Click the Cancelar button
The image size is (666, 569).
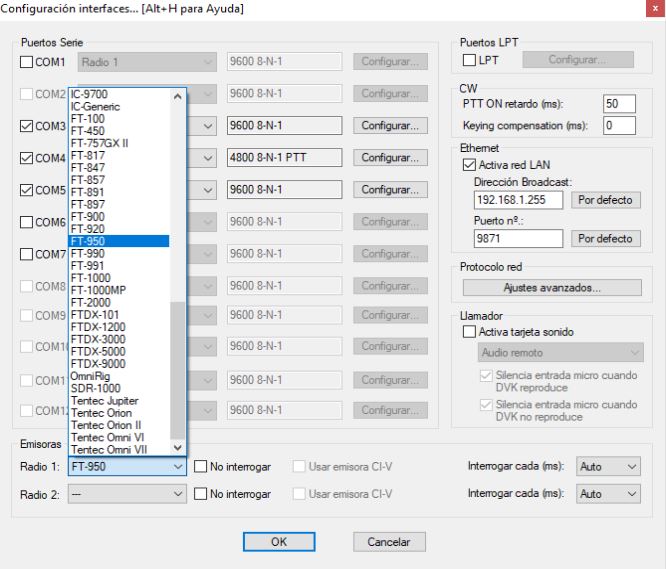[389, 542]
